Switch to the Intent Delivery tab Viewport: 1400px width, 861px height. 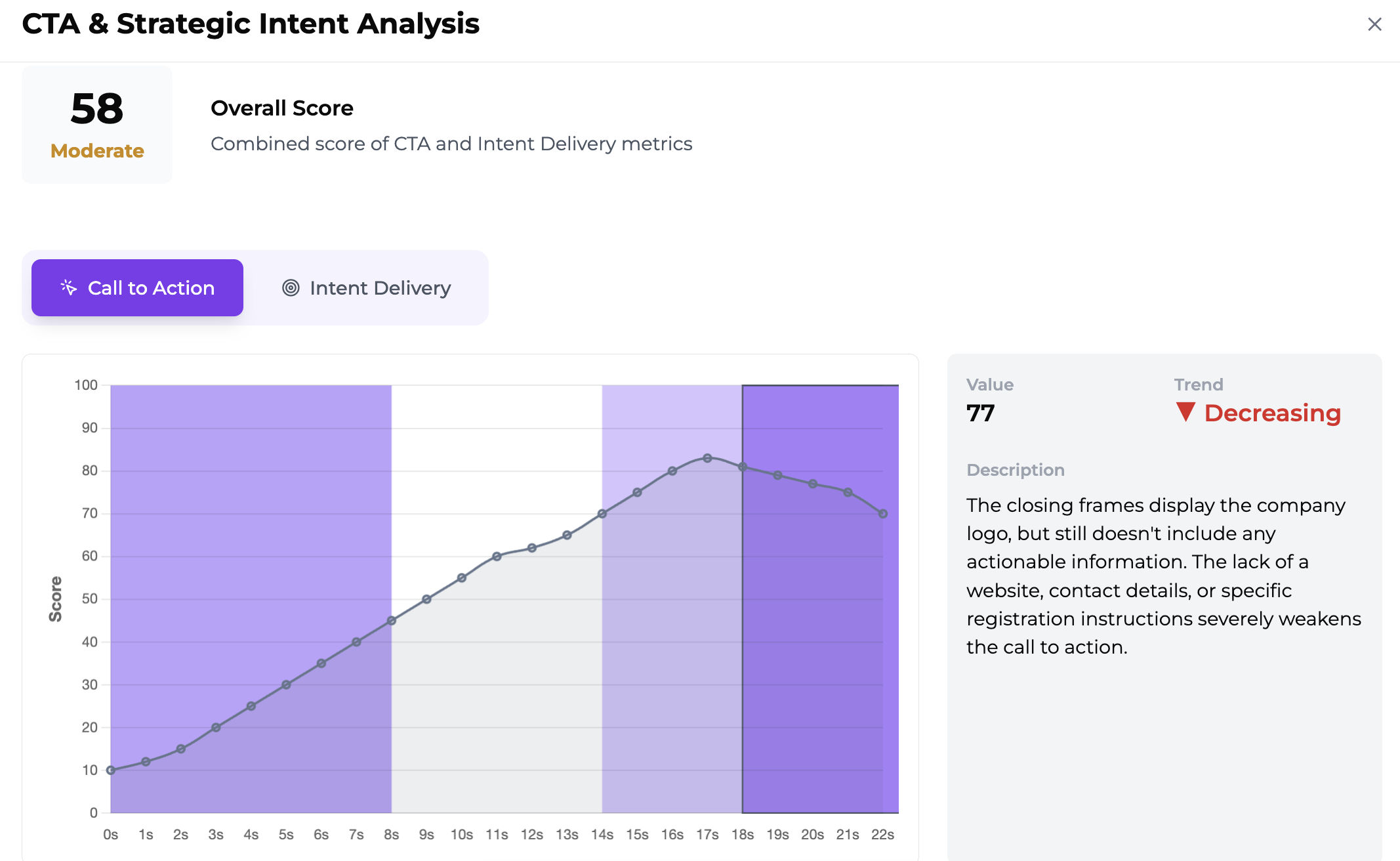(367, 288)
